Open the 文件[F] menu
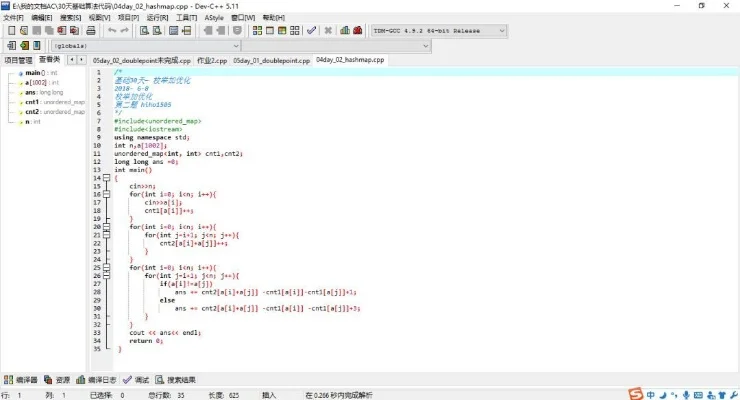 (x=13, y=17)
